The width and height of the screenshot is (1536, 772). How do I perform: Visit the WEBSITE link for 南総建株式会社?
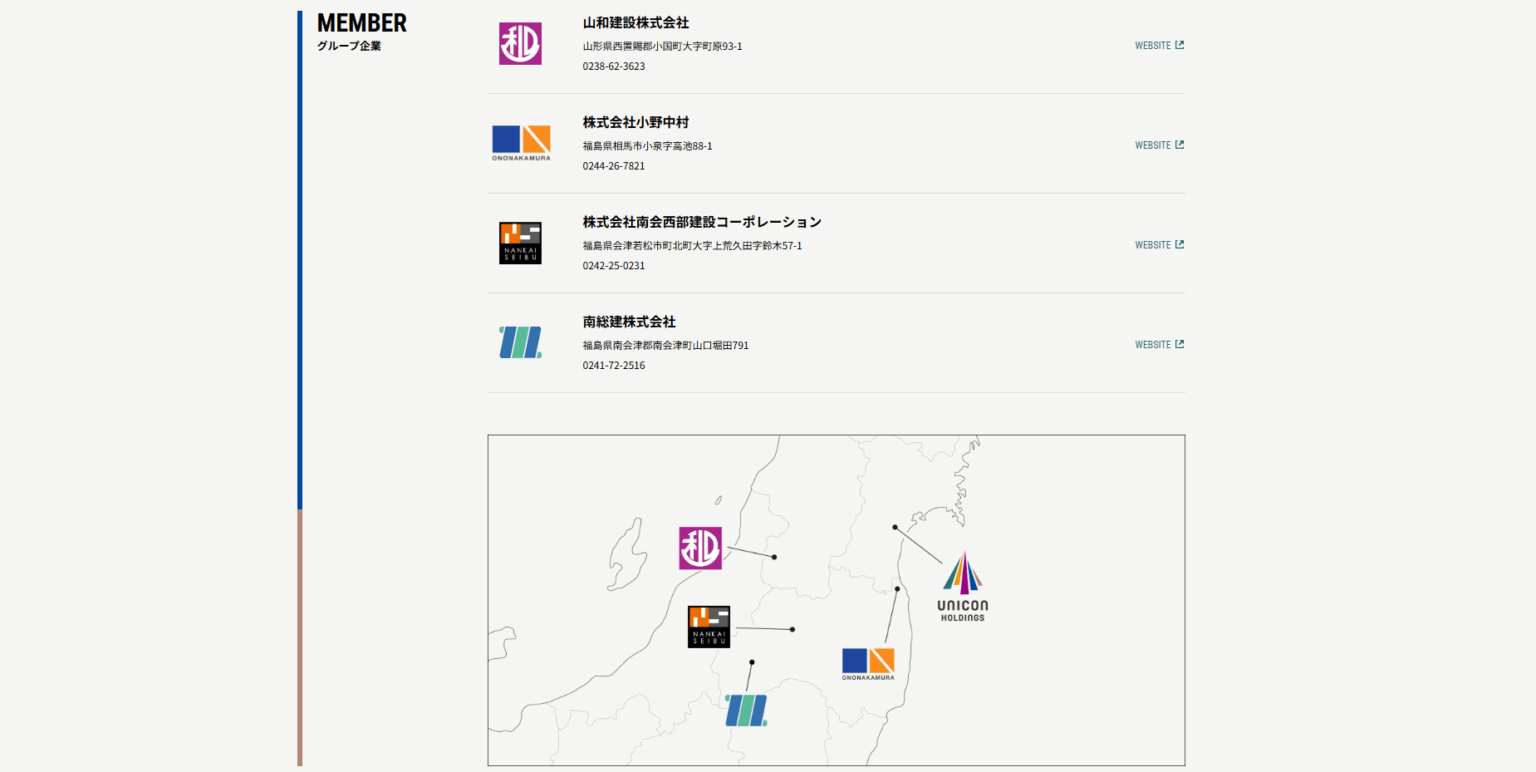point(1159,345)
